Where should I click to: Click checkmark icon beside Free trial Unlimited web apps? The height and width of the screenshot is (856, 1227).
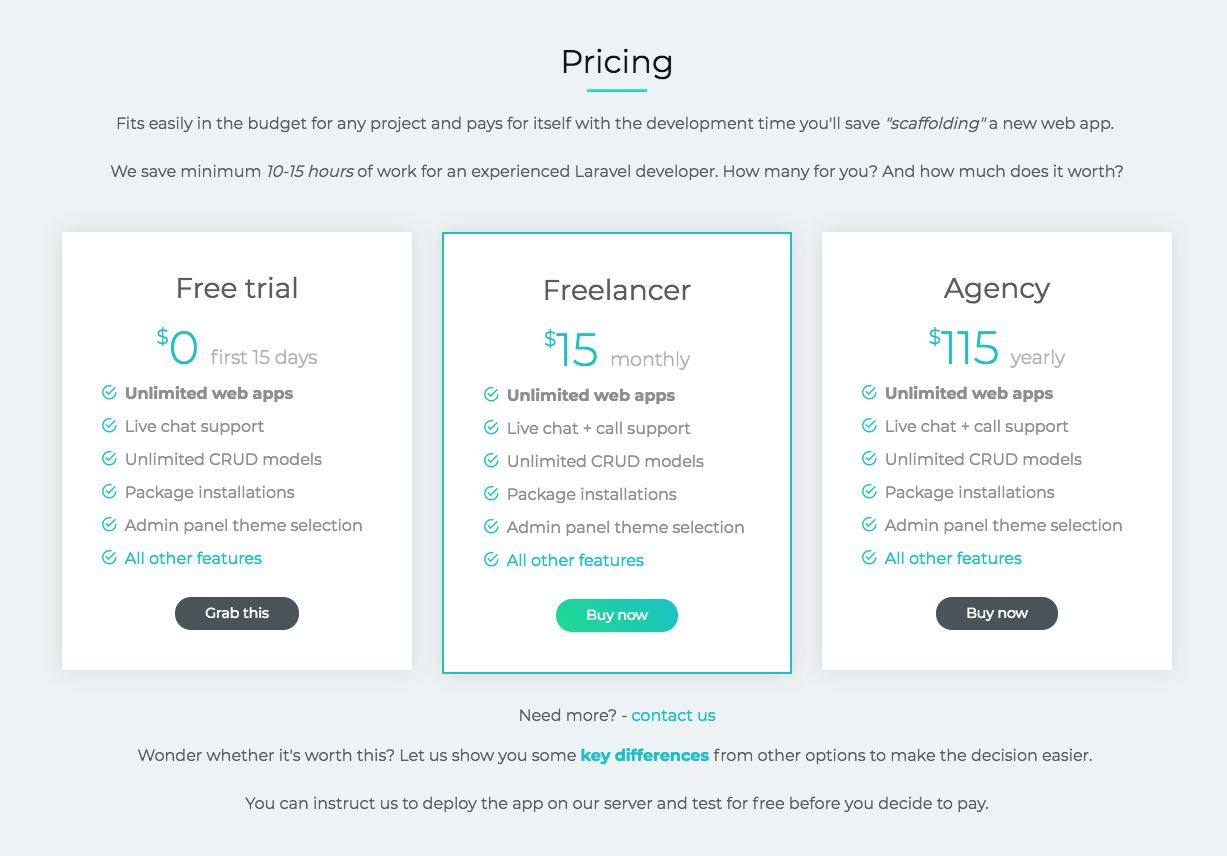pyautogui.click(x=110, y=393)
